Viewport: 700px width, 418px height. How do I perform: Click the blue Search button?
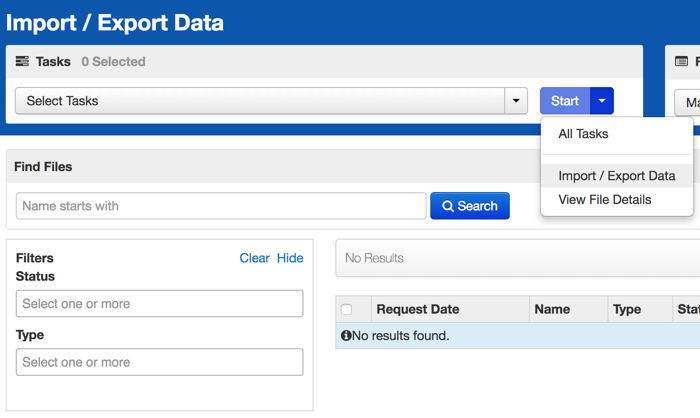point(469,206)
